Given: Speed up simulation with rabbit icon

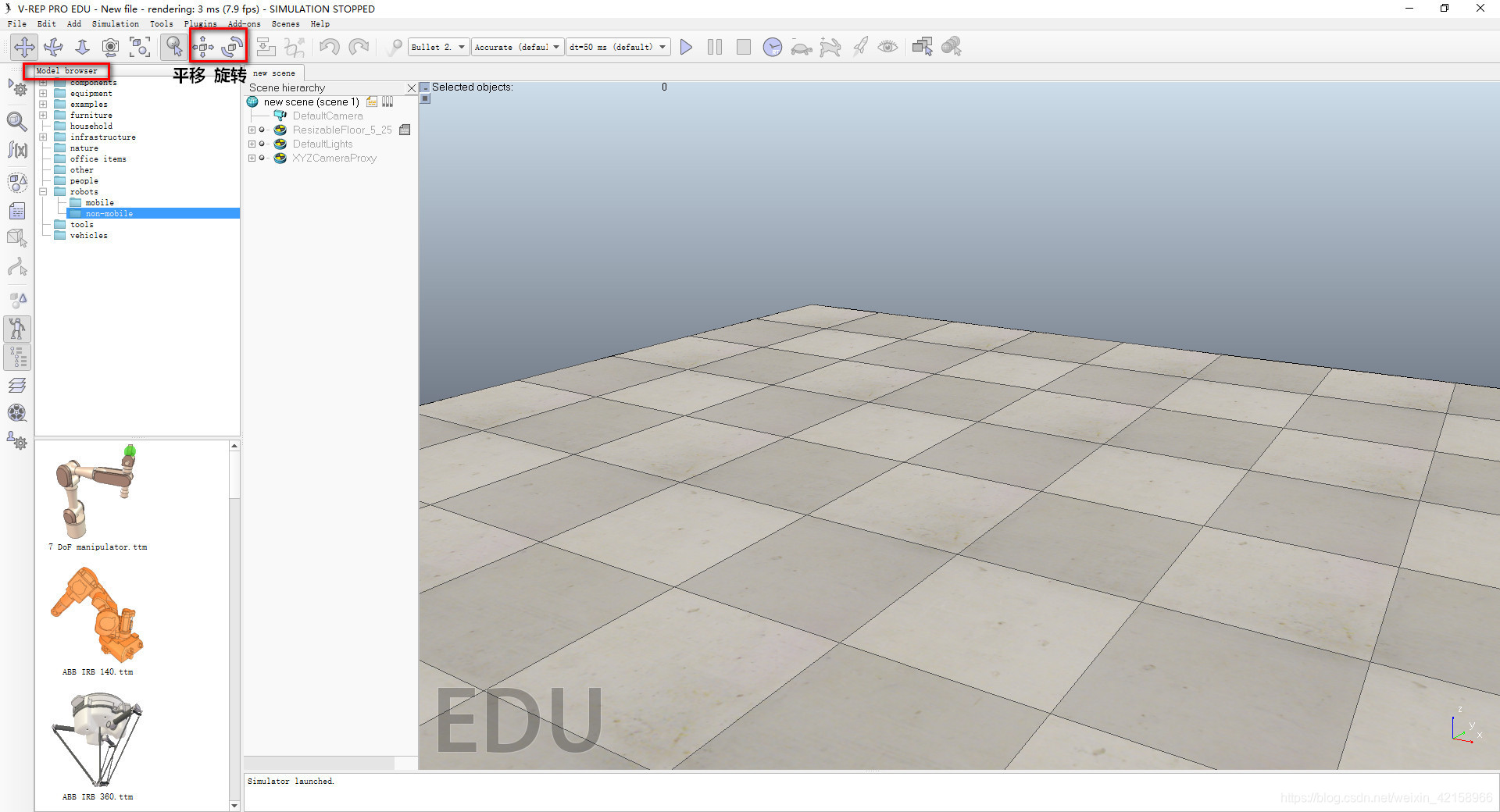Looking at the screenshot, I should point(830,47).
